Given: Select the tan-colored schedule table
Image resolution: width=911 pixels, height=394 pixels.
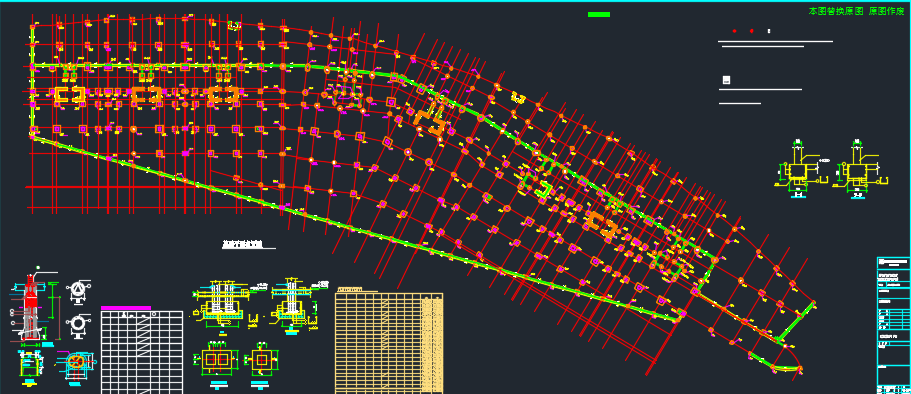Looking at the screenshot, I should (x=389, y=343).
